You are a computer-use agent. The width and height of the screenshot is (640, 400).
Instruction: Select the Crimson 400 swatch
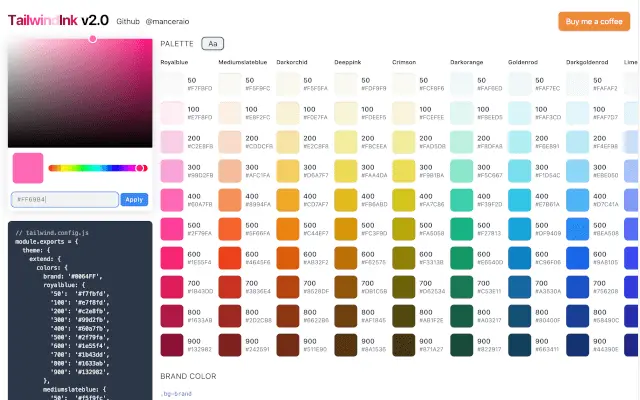(x=404, y=200)
